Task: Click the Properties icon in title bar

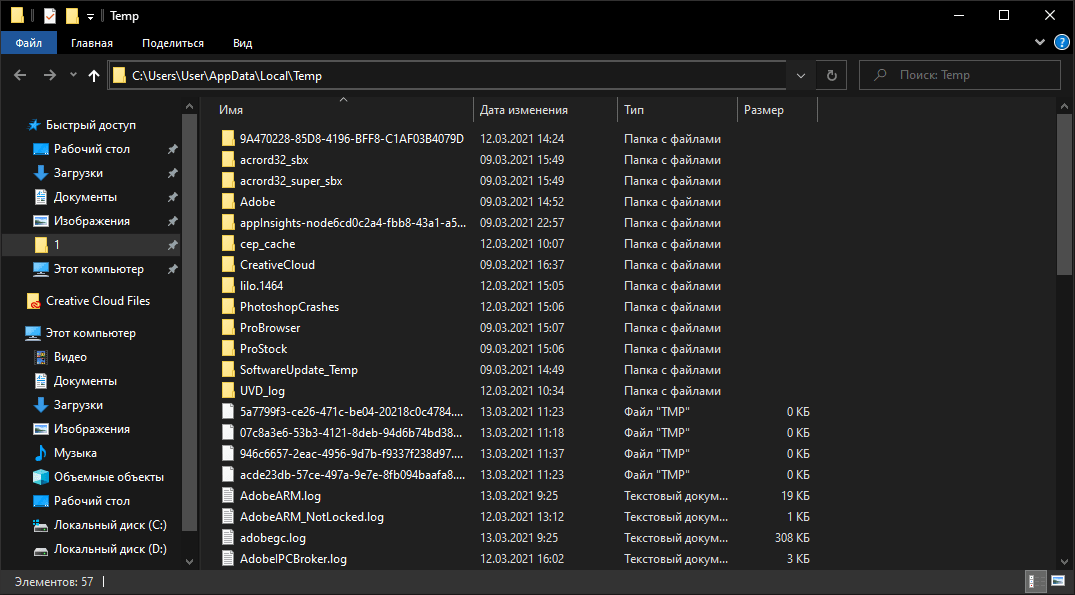Action: (47, 16)
